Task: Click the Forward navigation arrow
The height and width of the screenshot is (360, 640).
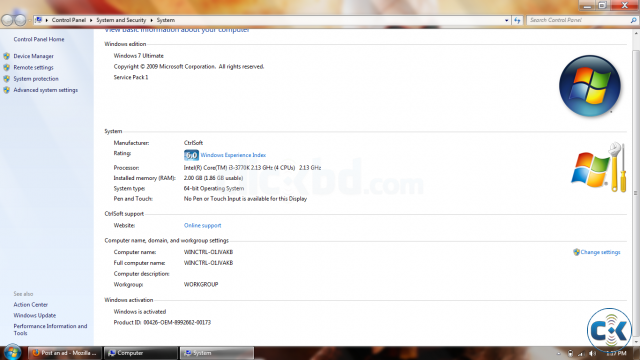Action: point(20,20)
